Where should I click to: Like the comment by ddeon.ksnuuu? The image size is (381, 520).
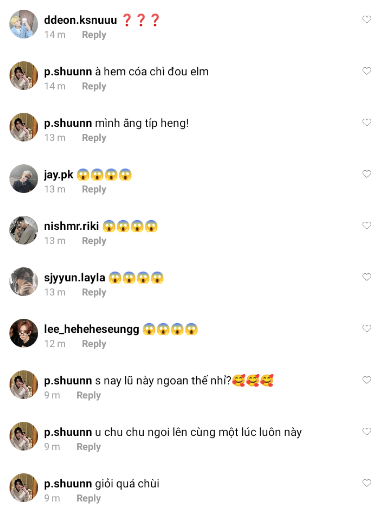pyautogui.click(x=366, y=19)
